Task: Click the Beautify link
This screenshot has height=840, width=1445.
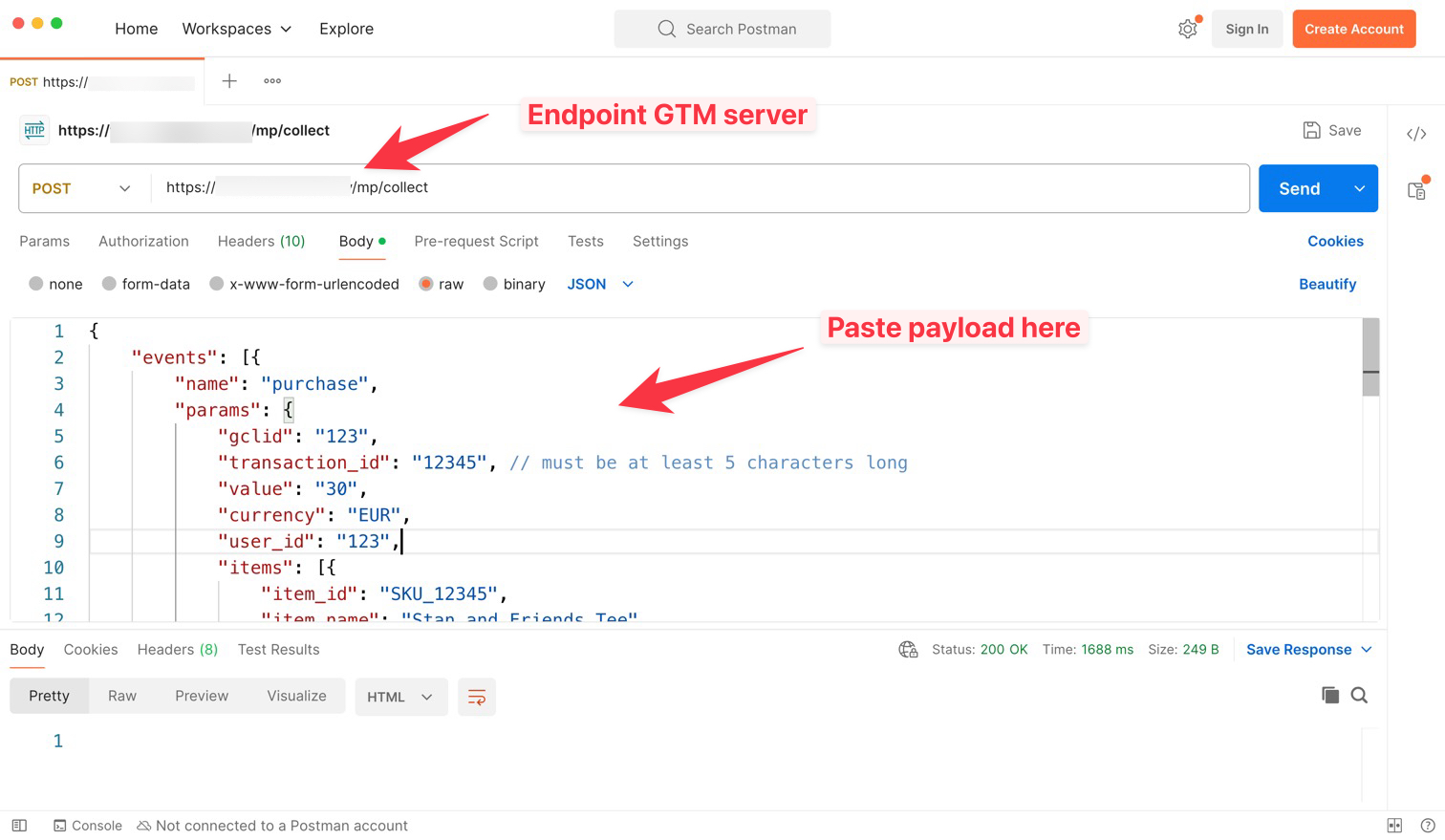Action: 1327,284
